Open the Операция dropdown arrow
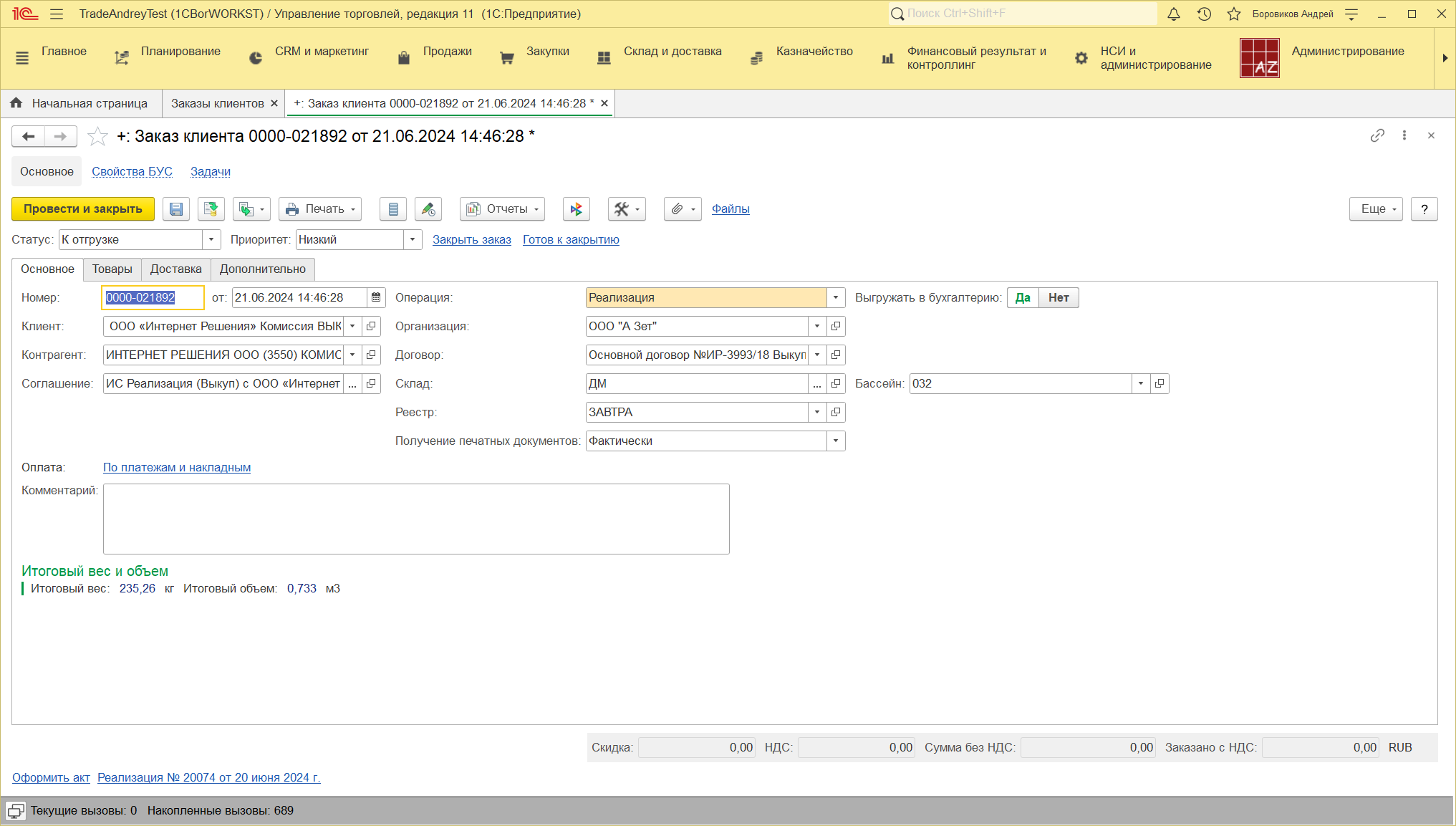 pyautogui.click(x=836, y=297)
